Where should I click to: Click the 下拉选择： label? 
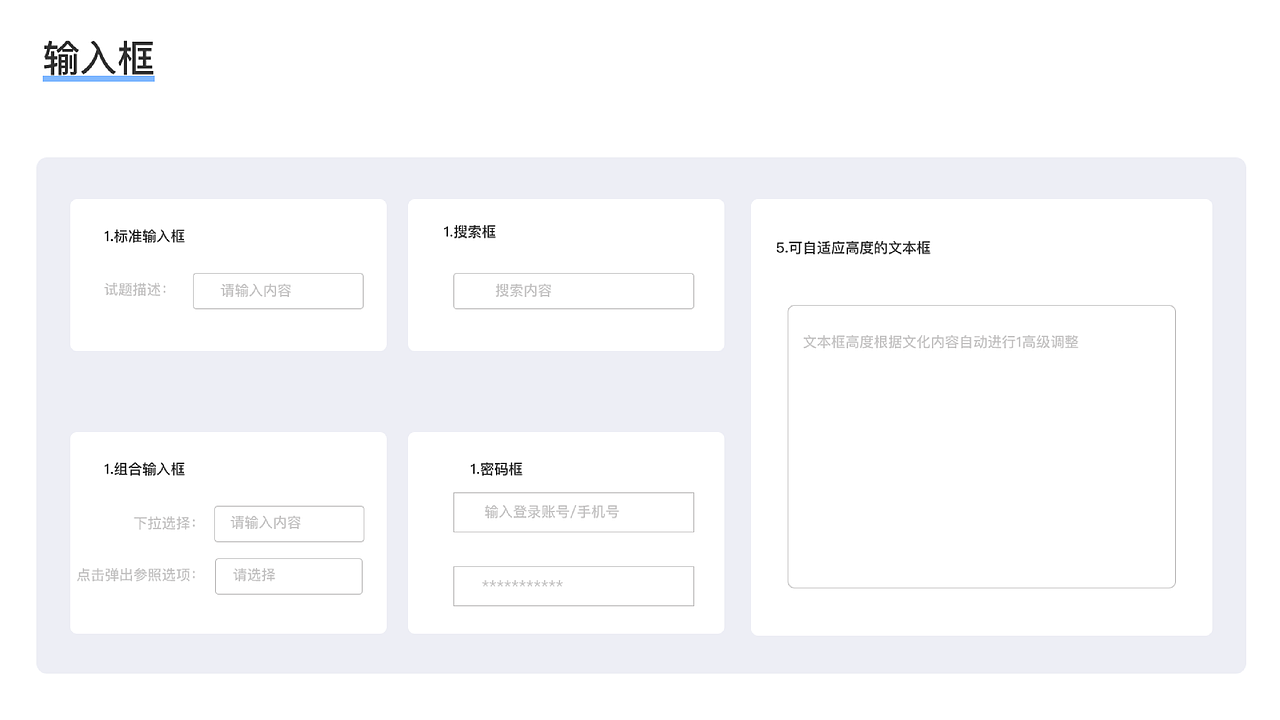(166, 523)
